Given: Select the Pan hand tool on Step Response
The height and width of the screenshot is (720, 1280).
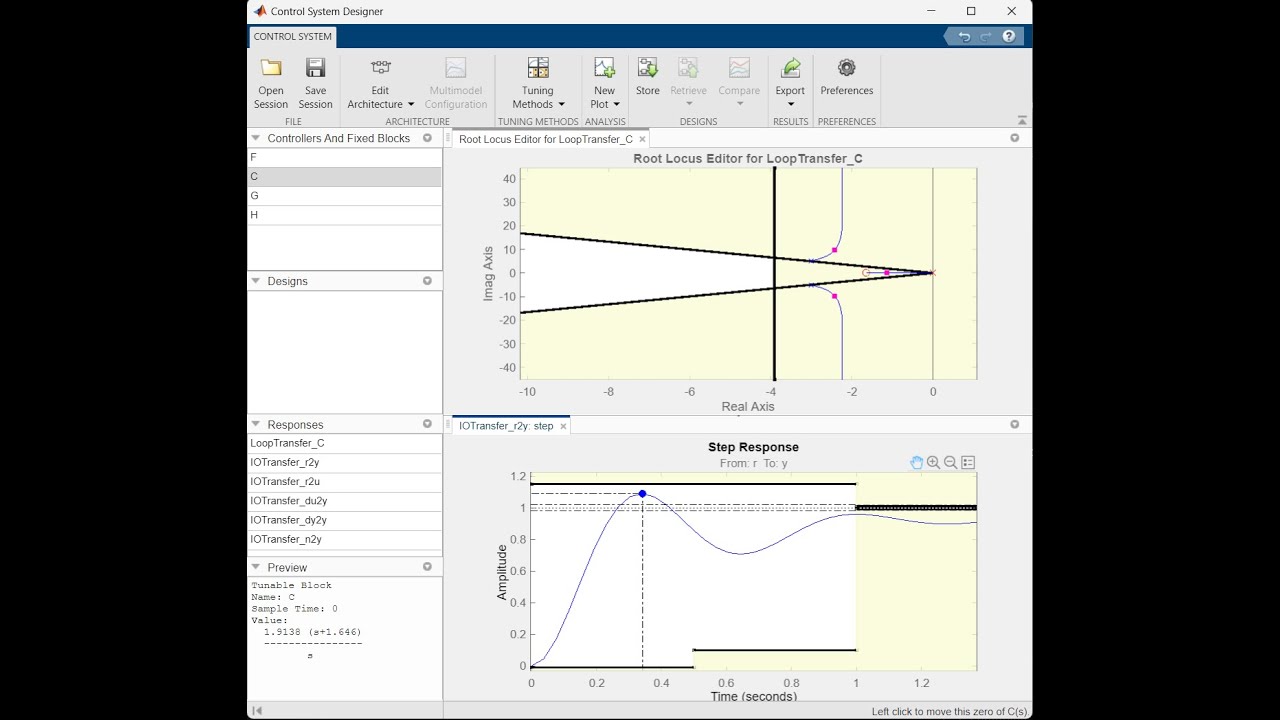Looking at the screenshot, I should coord(917,462).
